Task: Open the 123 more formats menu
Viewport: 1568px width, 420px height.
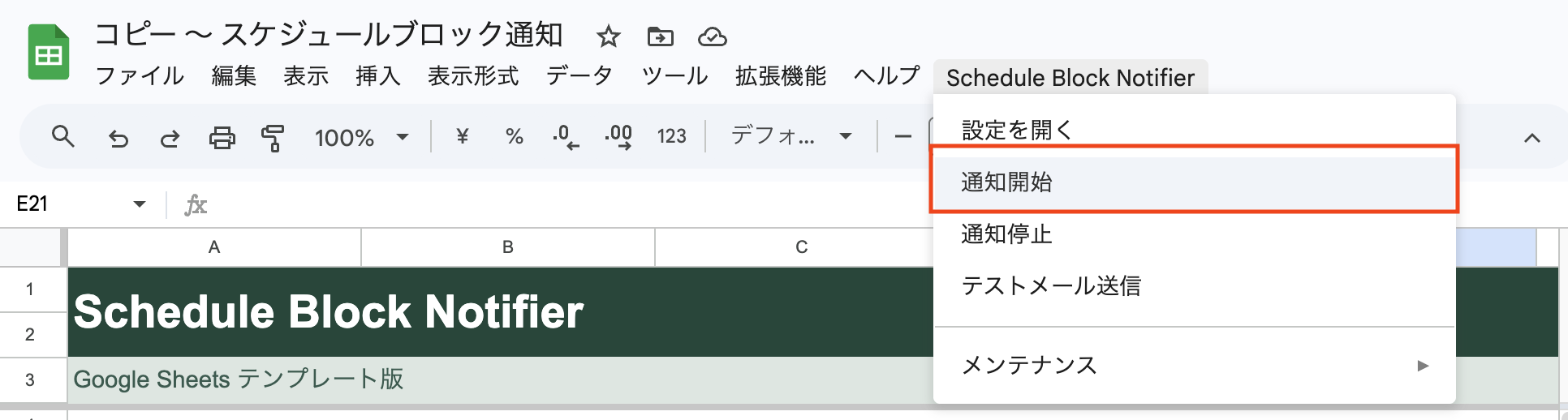Action: pyautogui.click(x=671, y=136)
